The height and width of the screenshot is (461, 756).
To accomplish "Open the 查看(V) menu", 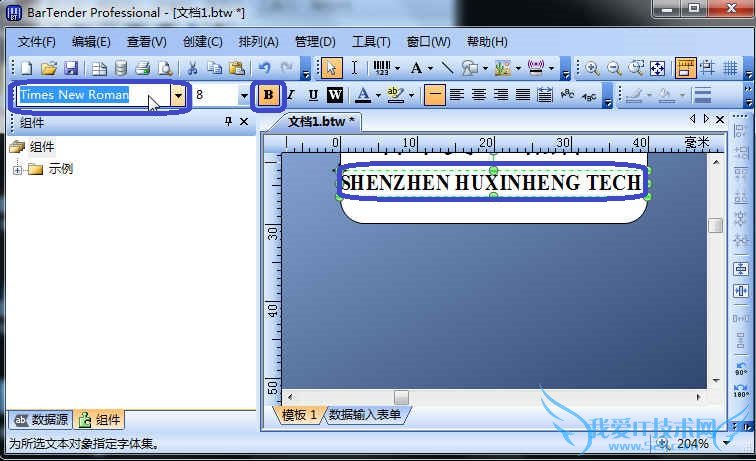I will (x=147, y=42).
